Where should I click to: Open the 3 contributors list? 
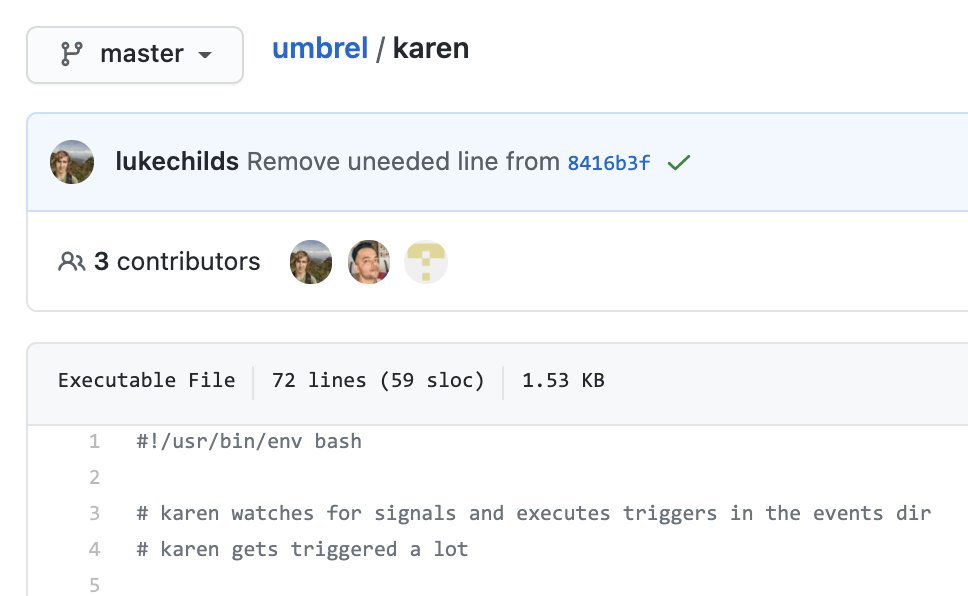pyautogui.click(x=177, y=261)
